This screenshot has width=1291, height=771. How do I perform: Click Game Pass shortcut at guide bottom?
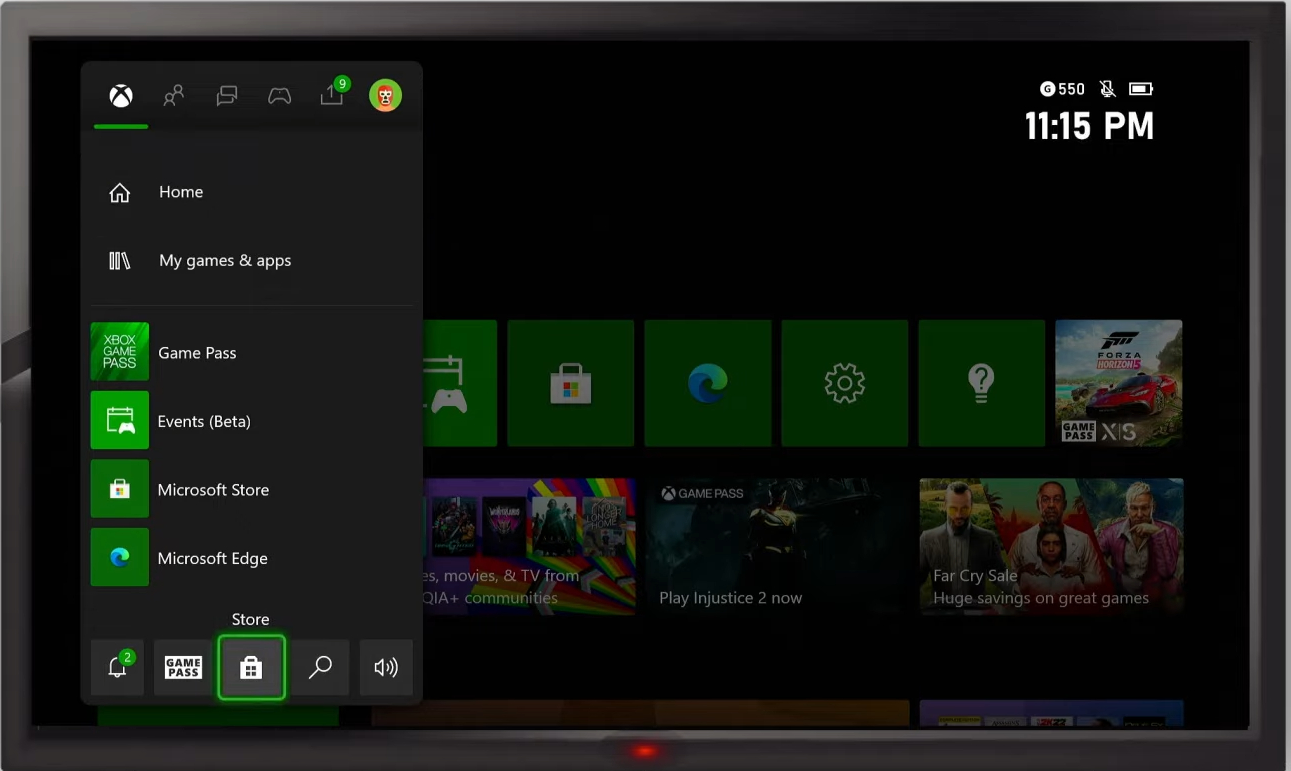[x=183, y=668]
